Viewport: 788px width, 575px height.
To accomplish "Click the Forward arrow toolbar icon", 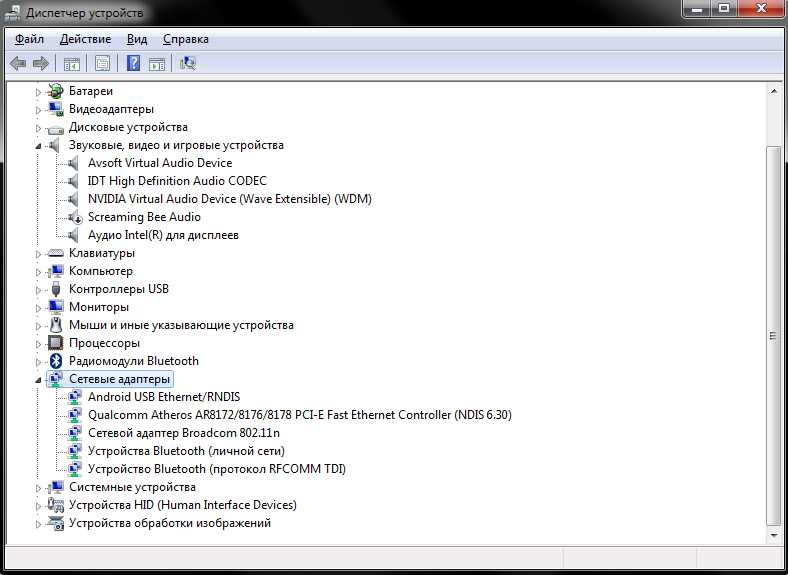I will (41, 63).
